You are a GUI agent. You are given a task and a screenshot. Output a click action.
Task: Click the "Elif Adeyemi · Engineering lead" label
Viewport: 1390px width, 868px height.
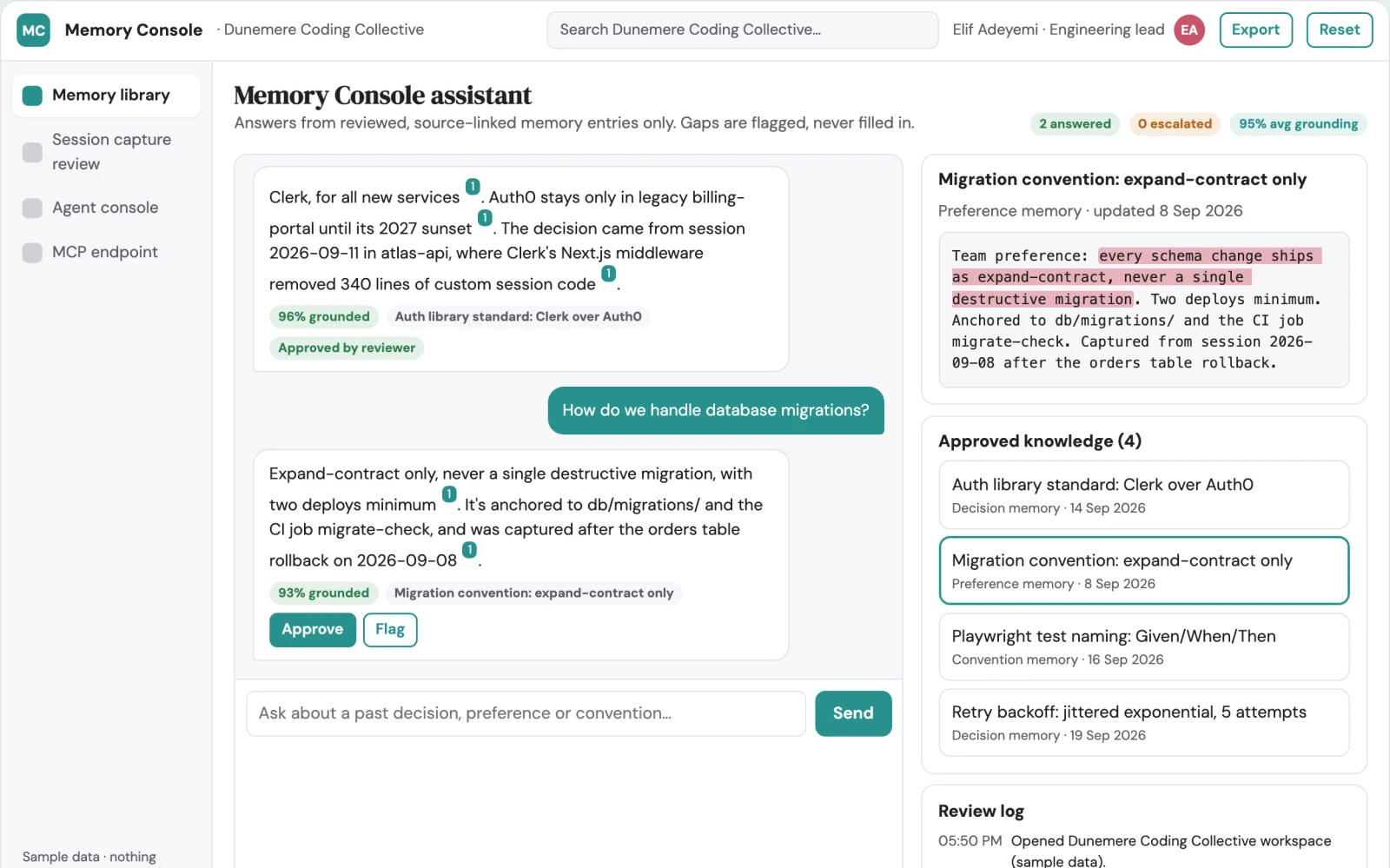coord(1058,30)
